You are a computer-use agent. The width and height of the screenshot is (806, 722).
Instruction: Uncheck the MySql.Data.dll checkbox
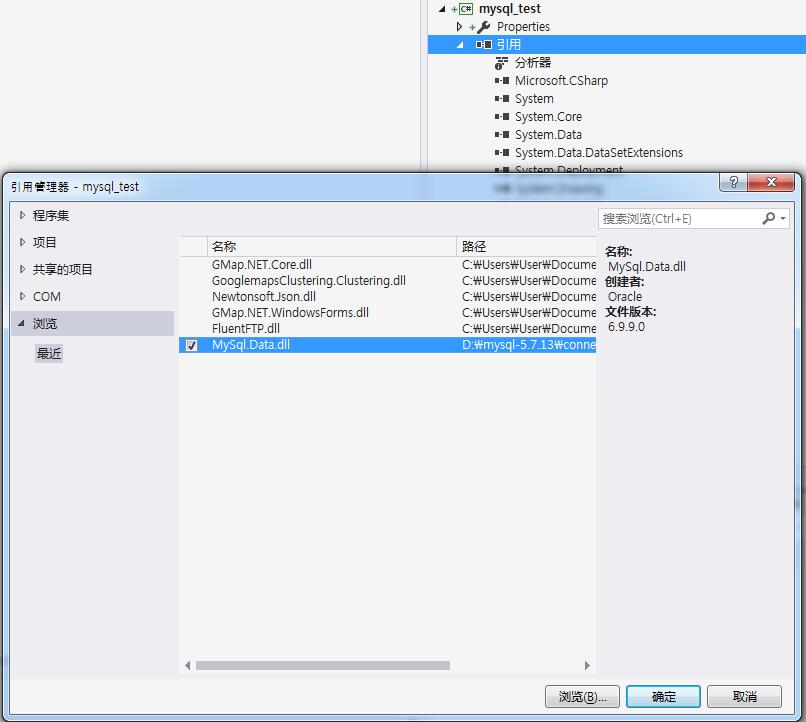click(x=191, y=345)
